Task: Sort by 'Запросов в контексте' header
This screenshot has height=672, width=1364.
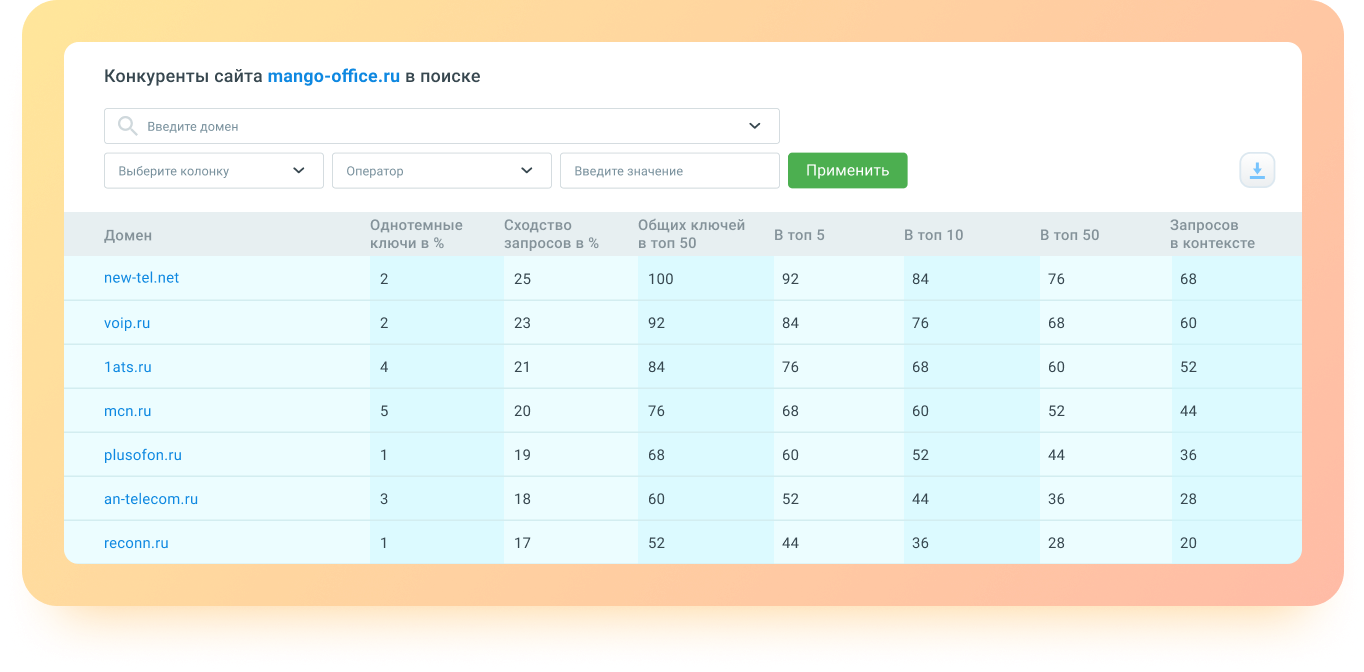Action: pos(1212,234)
